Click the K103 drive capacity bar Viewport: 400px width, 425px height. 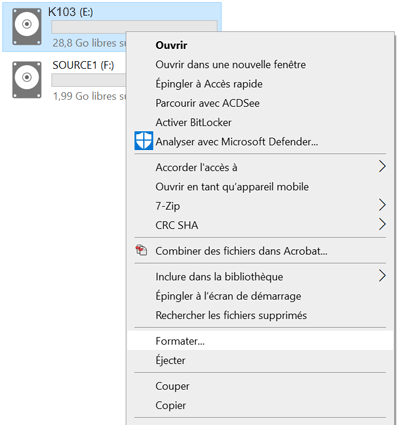tap(134, 27)
